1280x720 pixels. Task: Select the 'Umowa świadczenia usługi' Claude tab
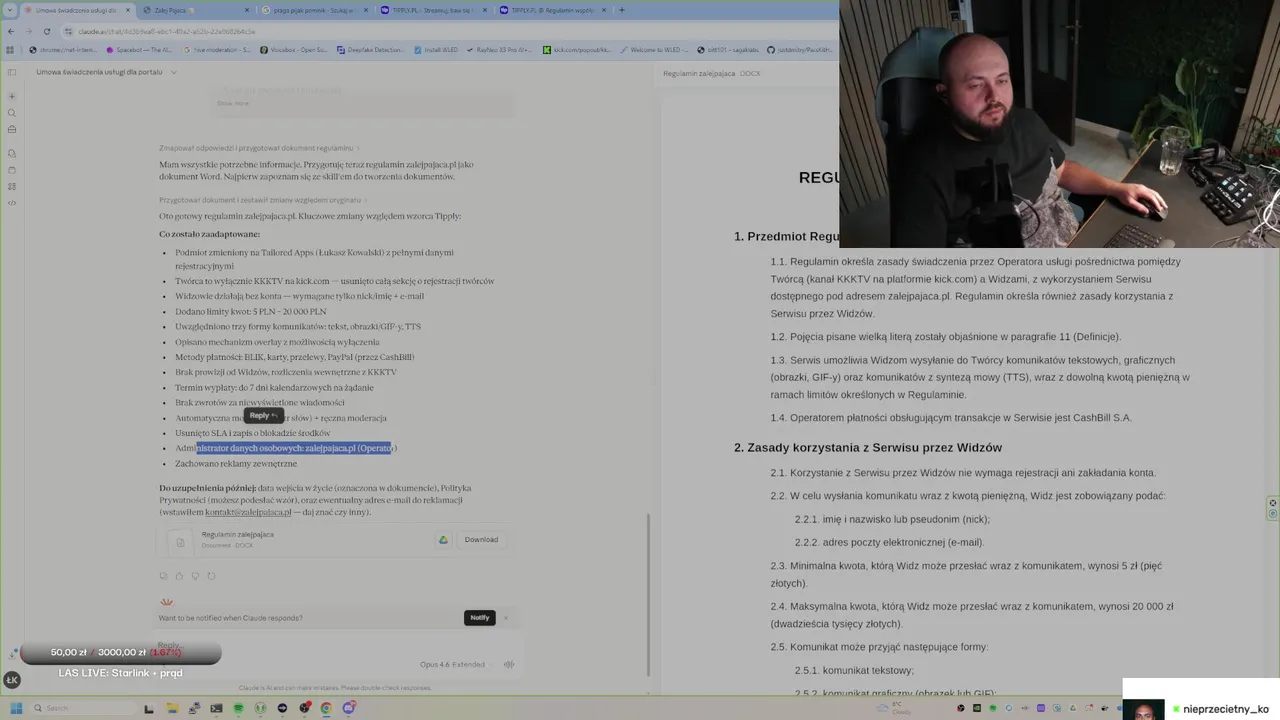(x=76, y=10)
